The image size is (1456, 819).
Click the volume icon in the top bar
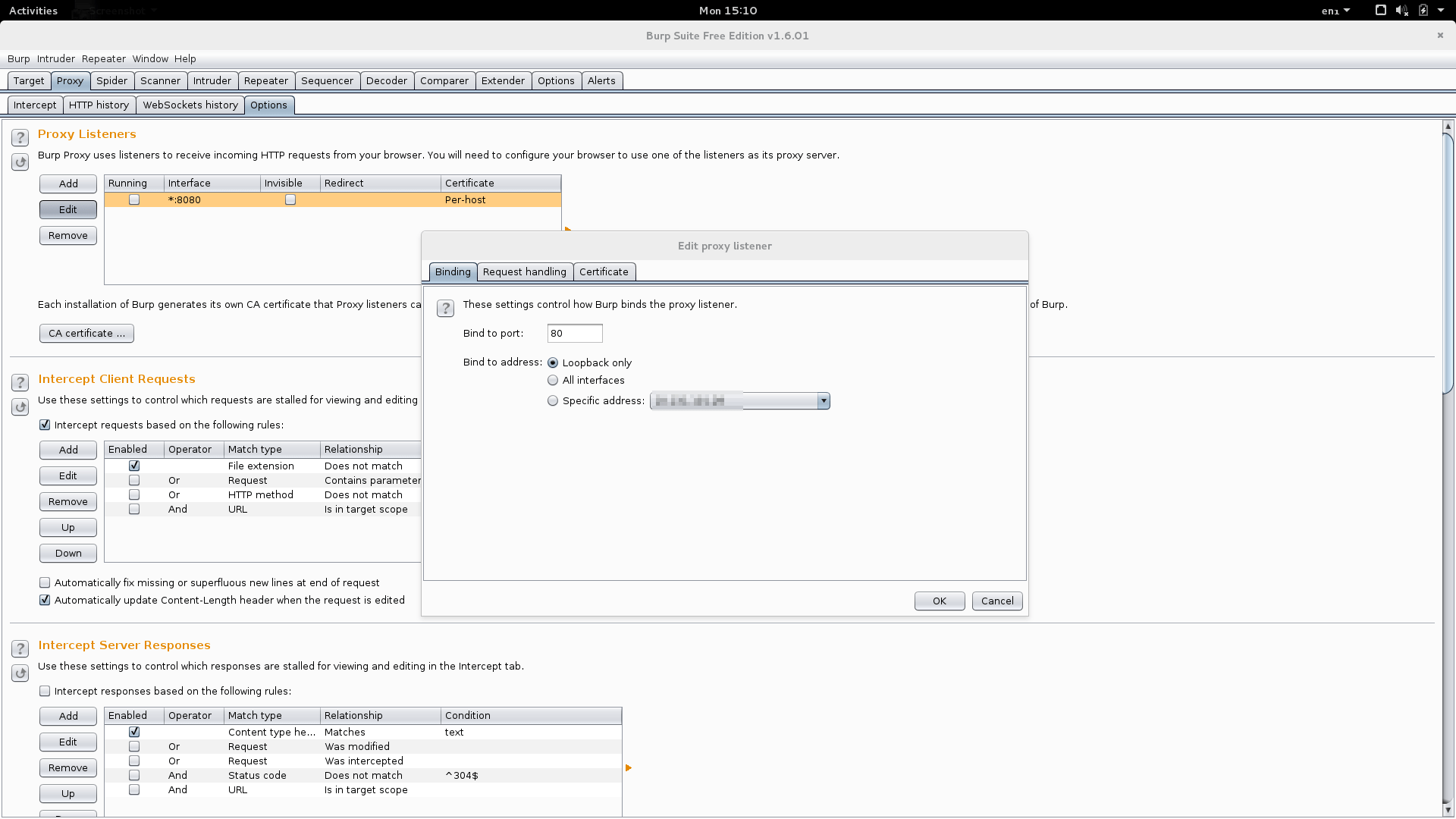click(1401, 11)
